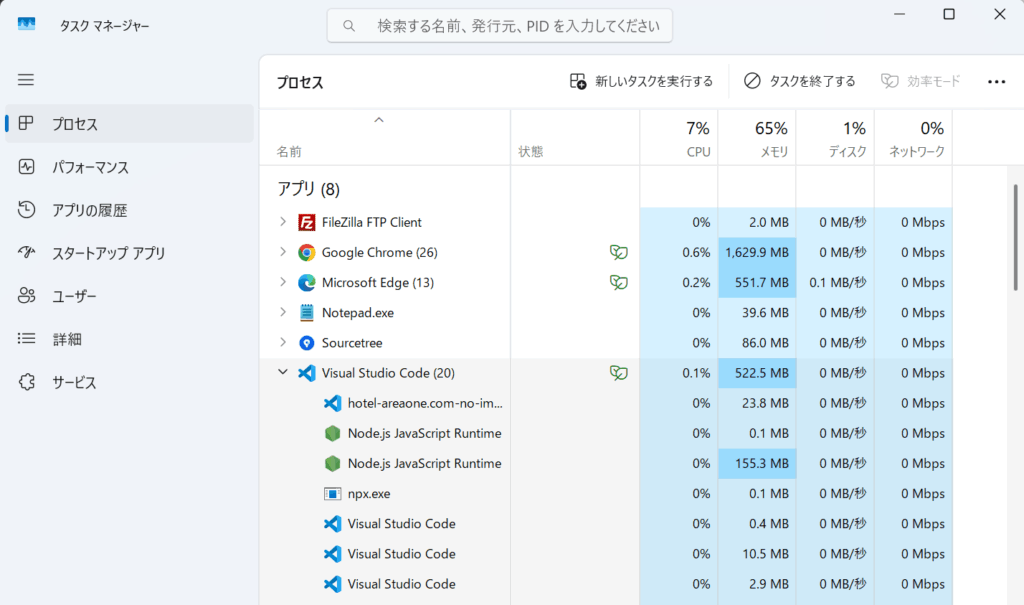Click the sort arrow above the 名前 column
1024x605 pixels.
tap(379, 120)
